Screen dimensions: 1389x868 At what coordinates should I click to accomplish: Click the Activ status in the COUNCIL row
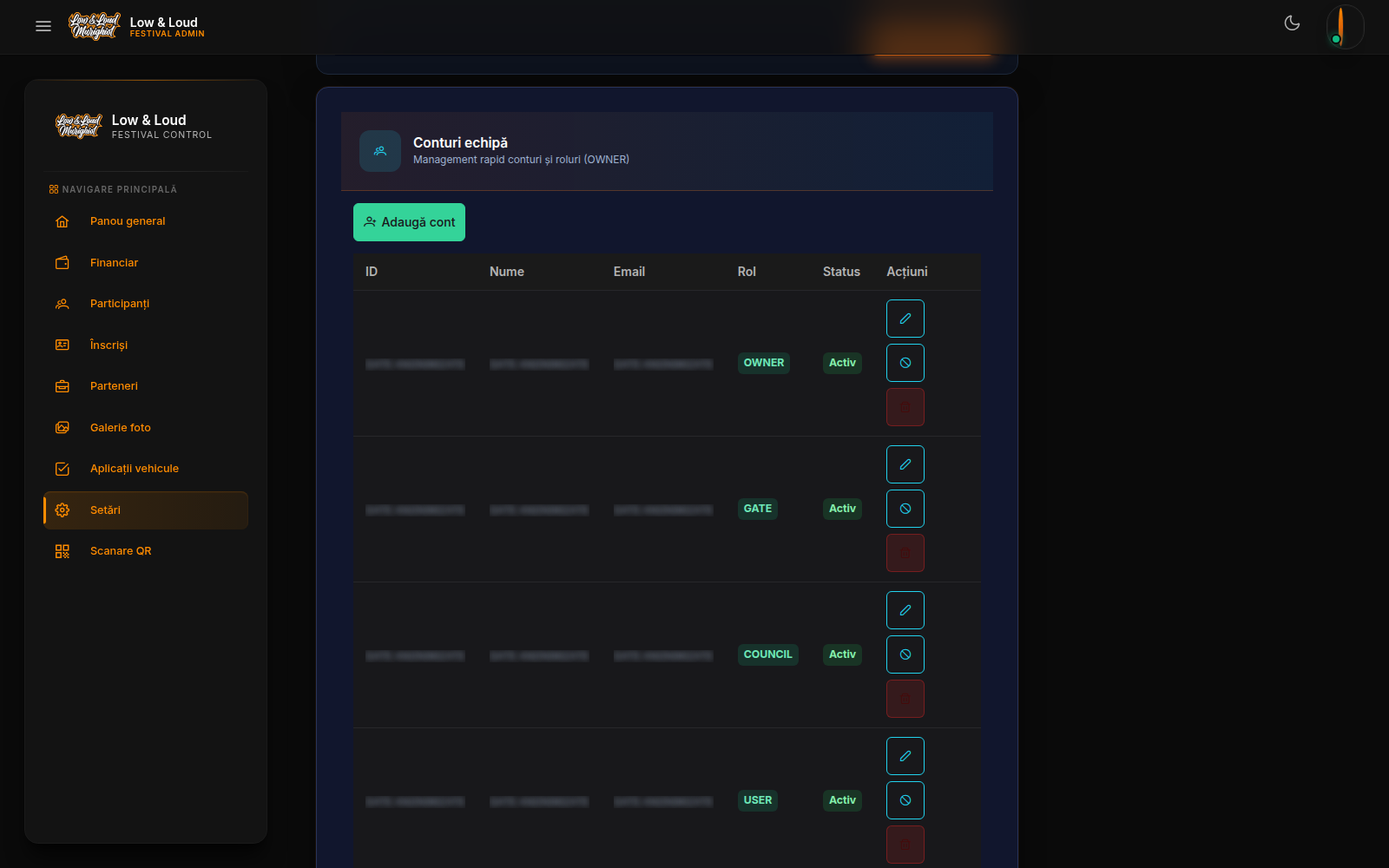tap(842, 654)
